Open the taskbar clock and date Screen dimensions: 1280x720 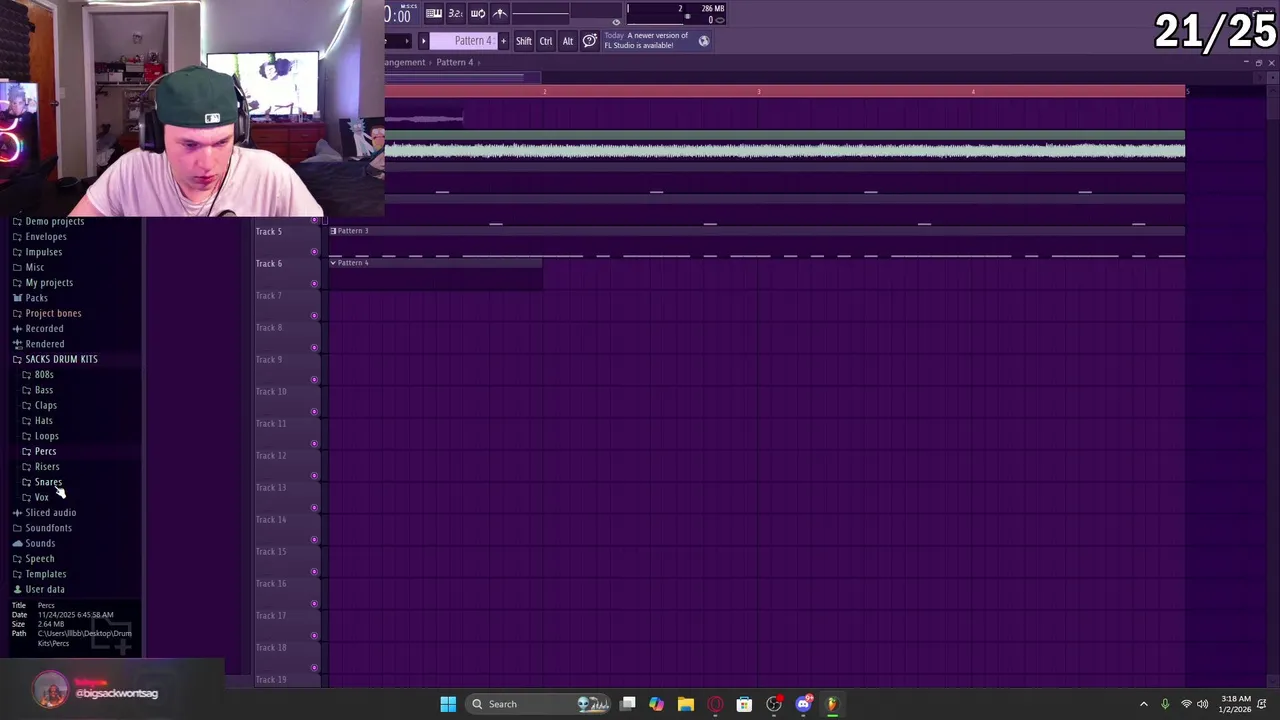(1235, 704)
